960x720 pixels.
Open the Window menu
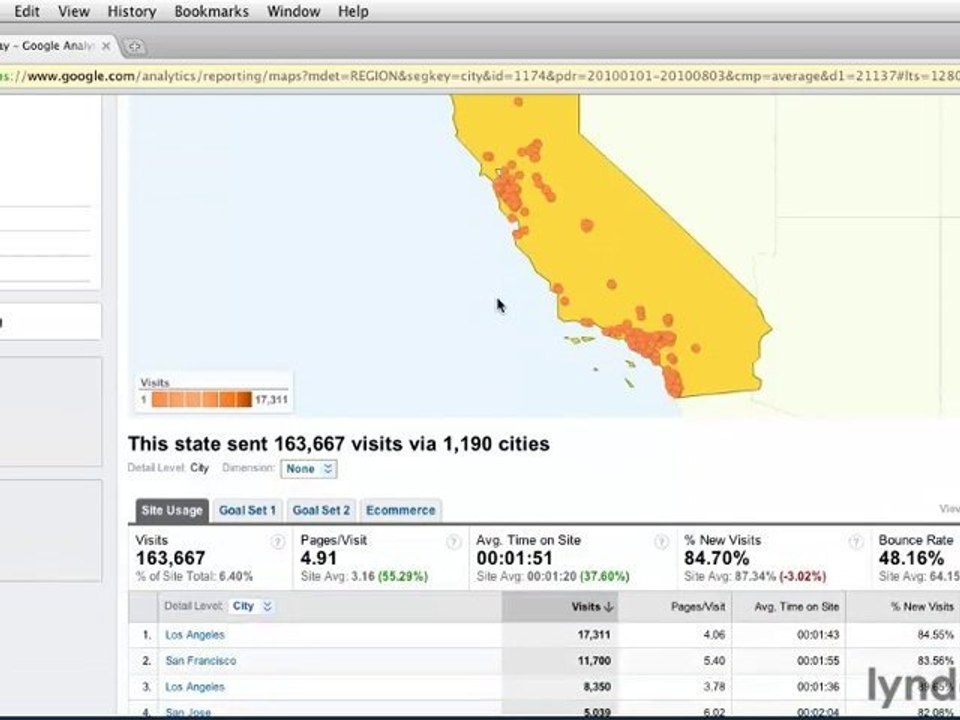click(293, 11)
